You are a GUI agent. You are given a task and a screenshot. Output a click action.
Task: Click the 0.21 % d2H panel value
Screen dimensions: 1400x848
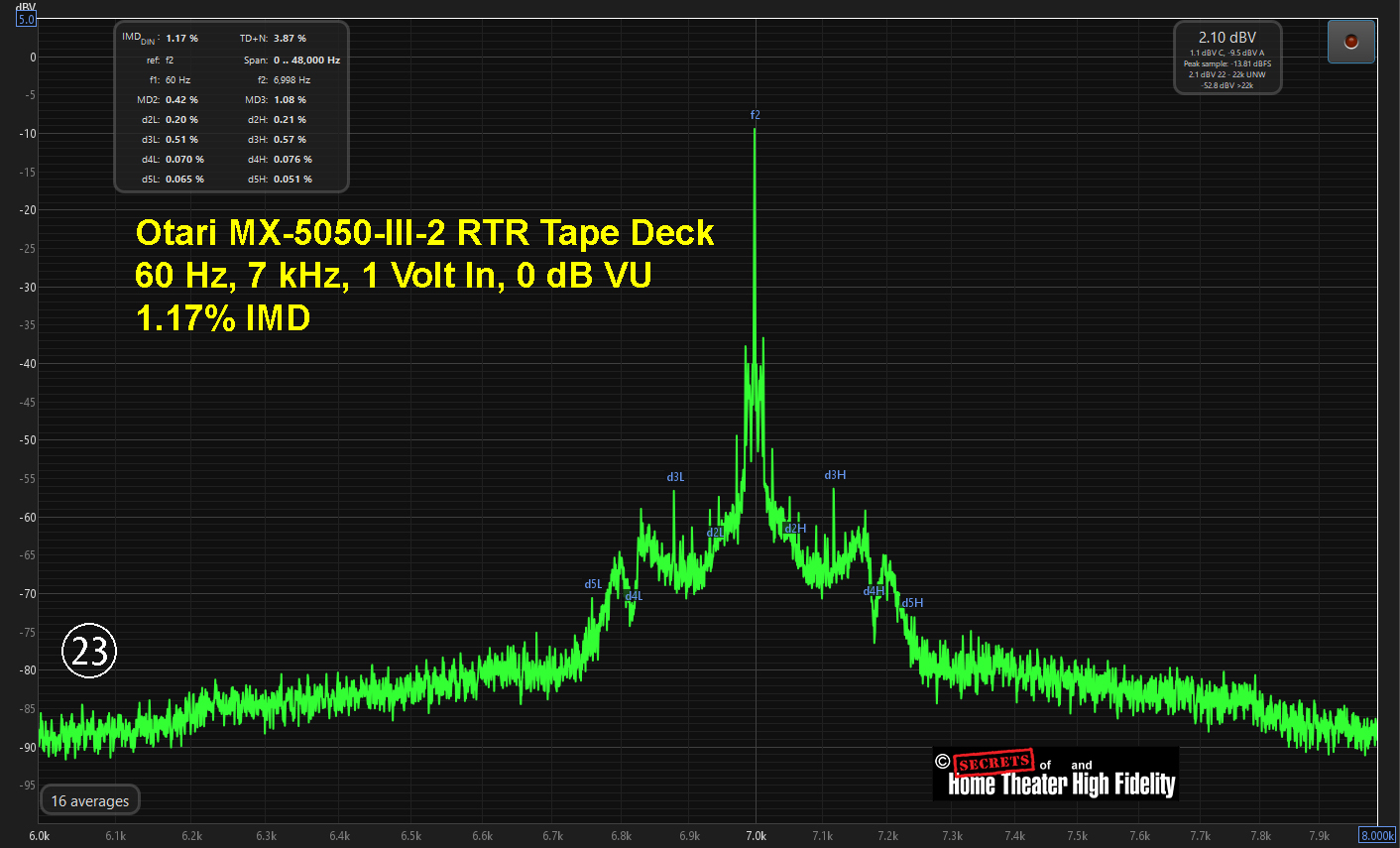pos(290,119)
